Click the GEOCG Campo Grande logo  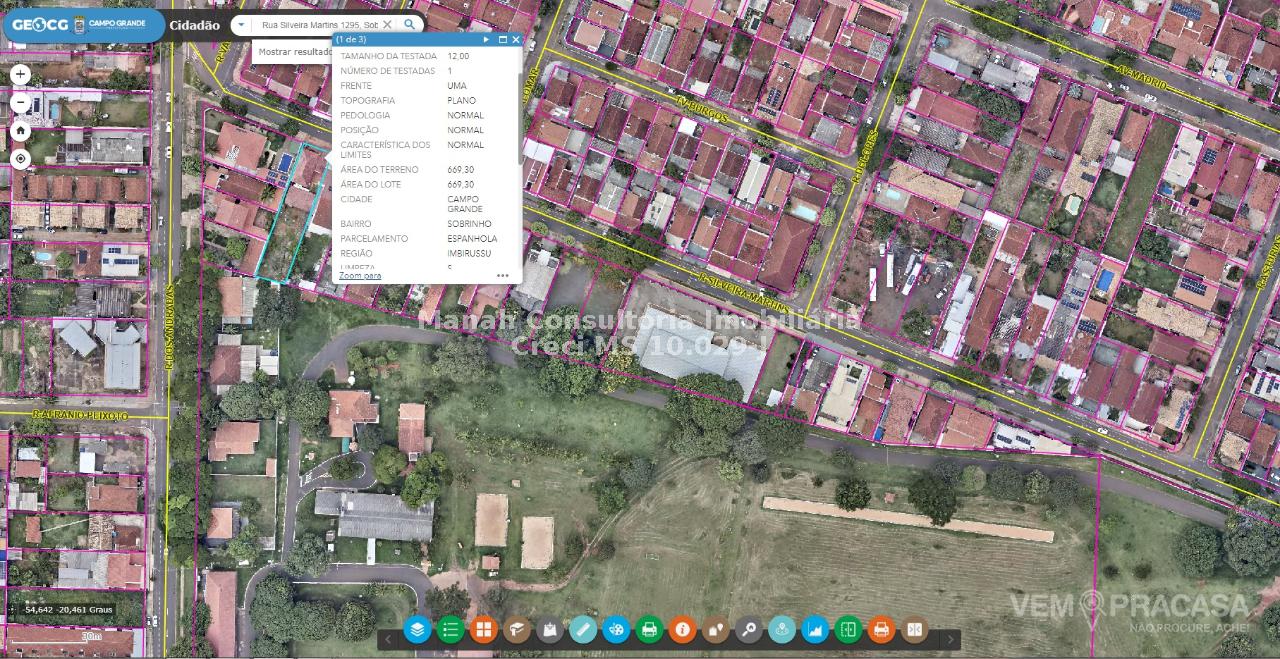tap(82, 24)
